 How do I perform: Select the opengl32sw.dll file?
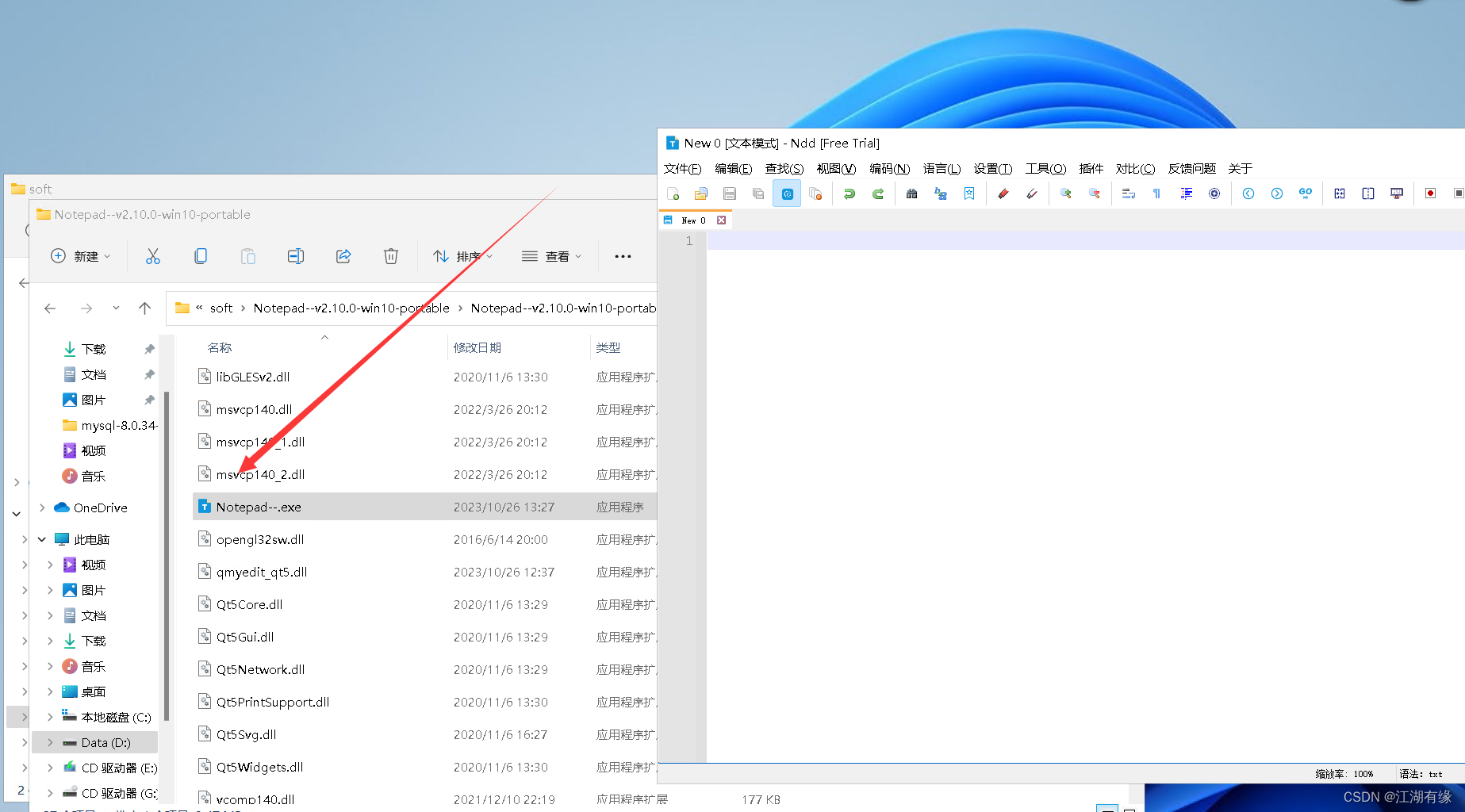click(x=425, y=539)
